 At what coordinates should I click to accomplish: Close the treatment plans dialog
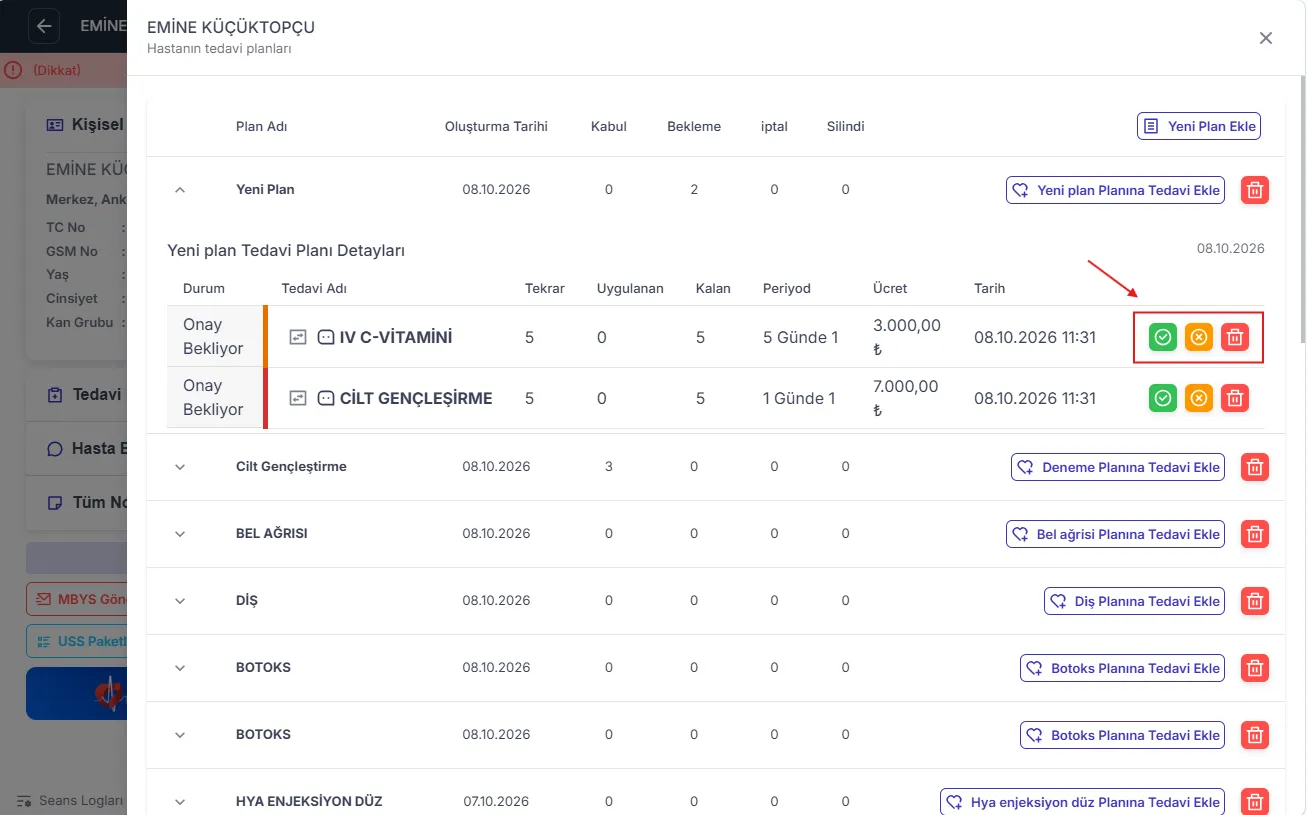1266,38
